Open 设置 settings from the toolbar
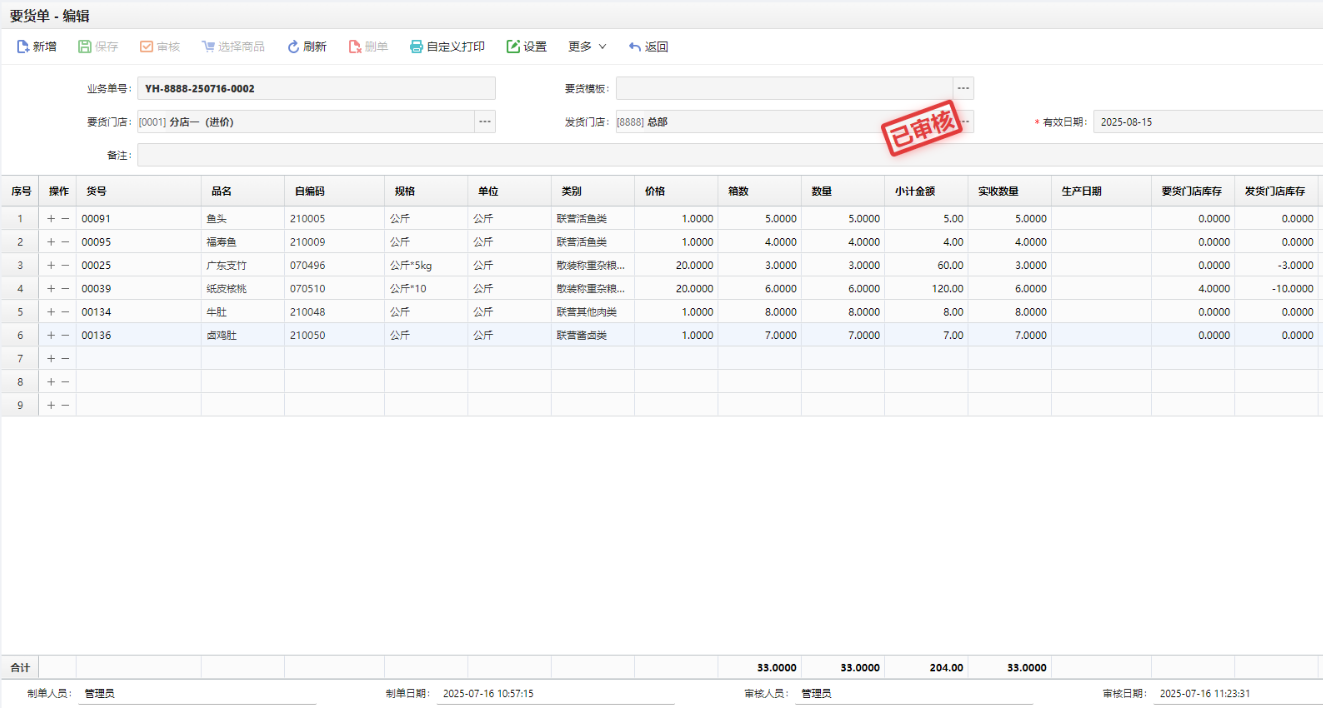The image size is (1323, 708). coord(526,47)
